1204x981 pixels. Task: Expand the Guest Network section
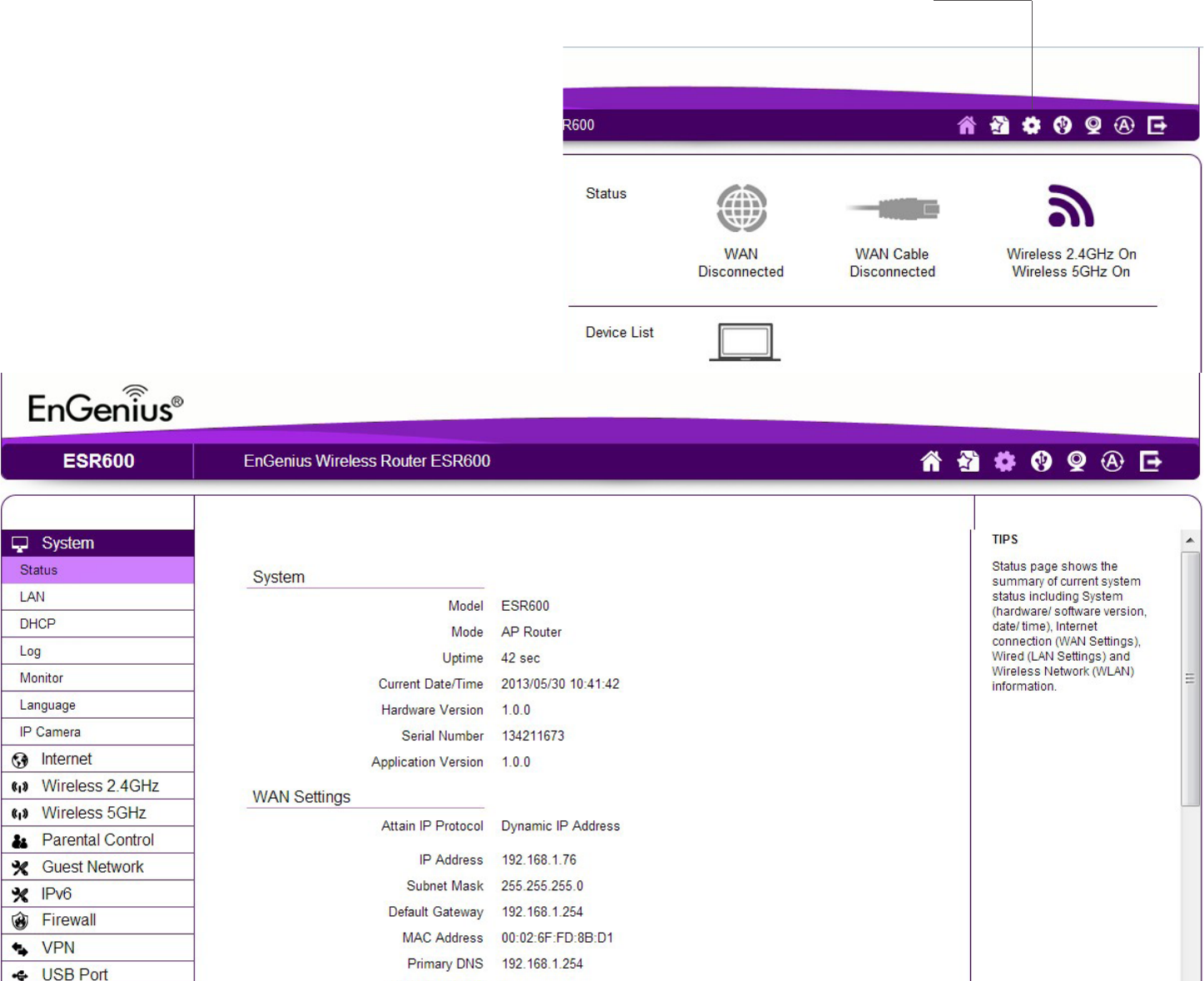[97, 867]
